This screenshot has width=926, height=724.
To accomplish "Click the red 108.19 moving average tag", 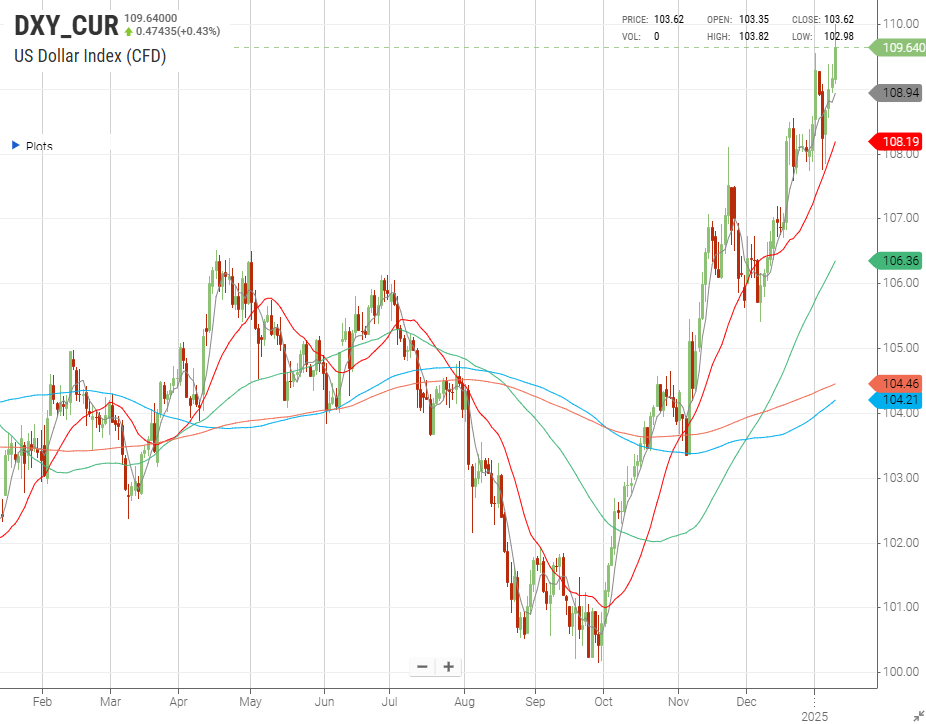I will [x=900, y=141].
